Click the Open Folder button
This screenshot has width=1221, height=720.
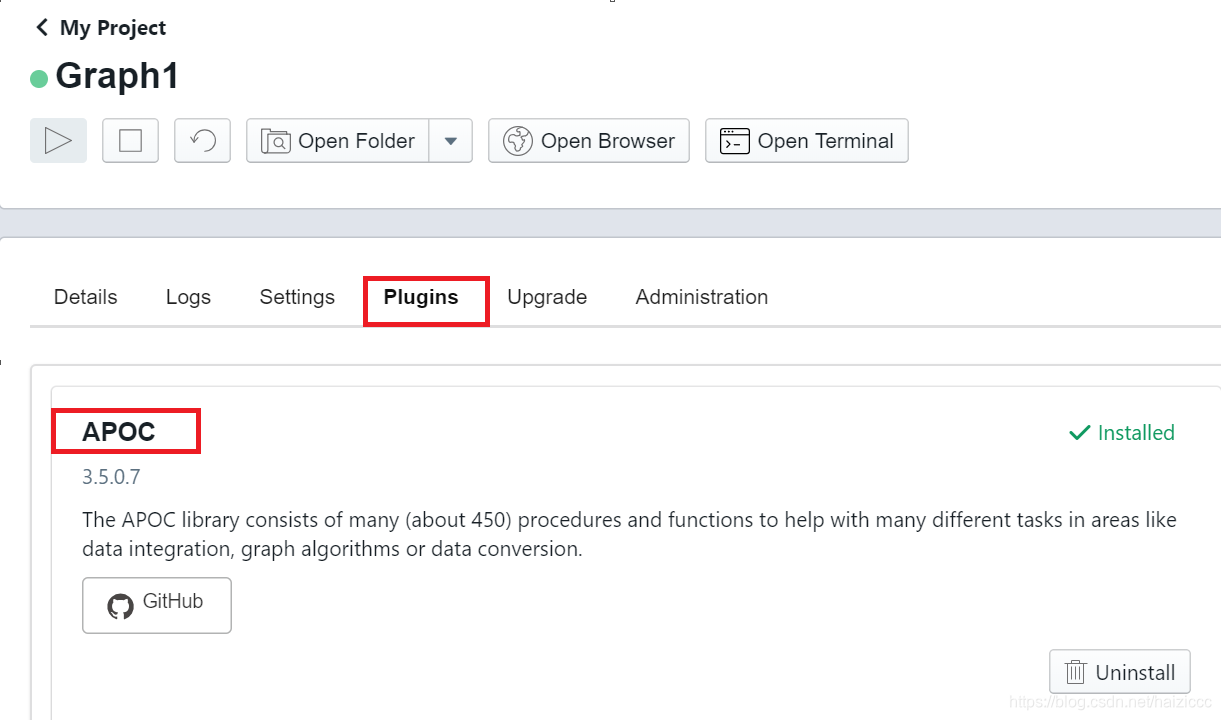coord(338,141)
